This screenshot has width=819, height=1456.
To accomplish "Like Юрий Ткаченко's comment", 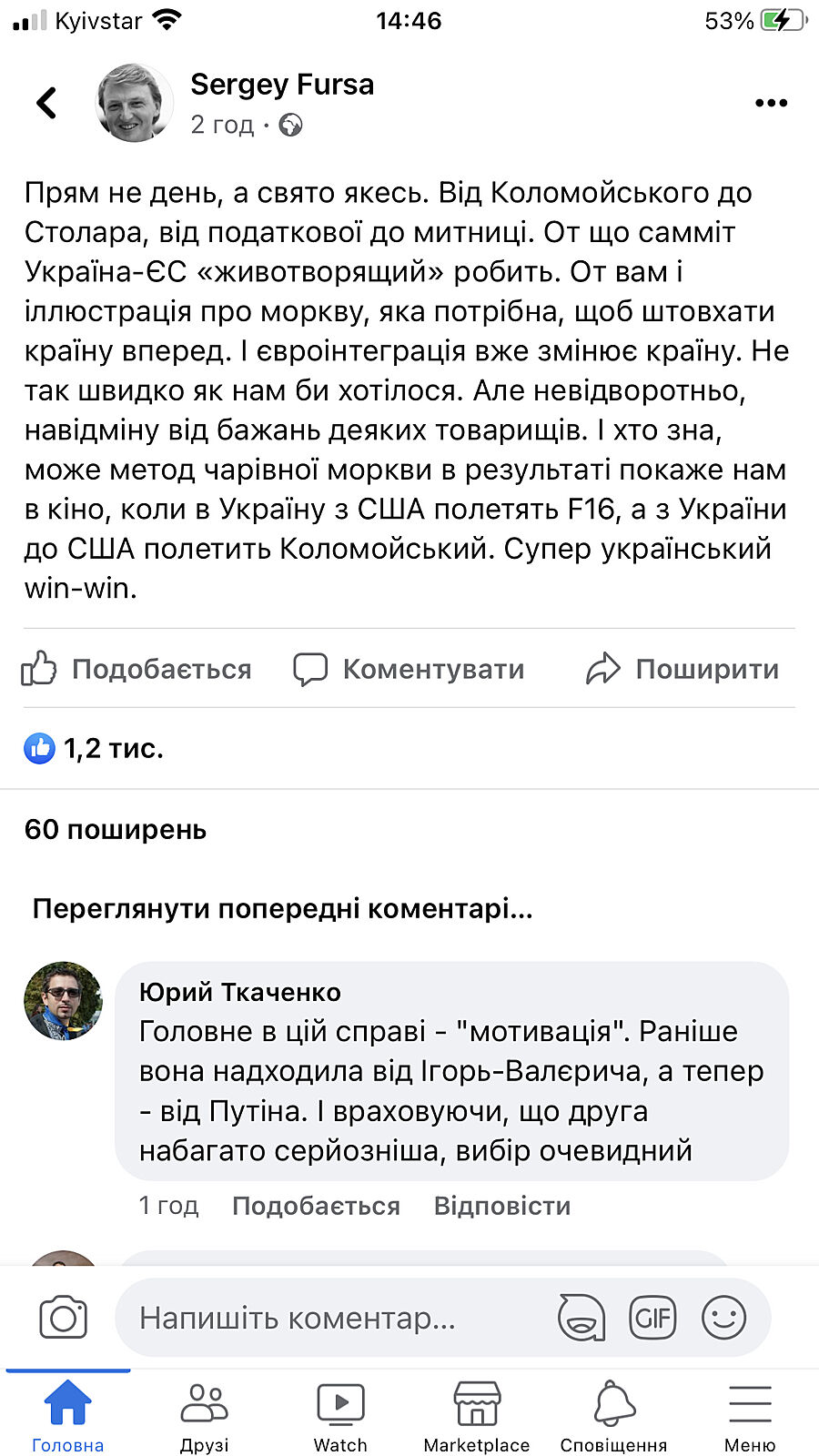I will [x=316, y=1206].
